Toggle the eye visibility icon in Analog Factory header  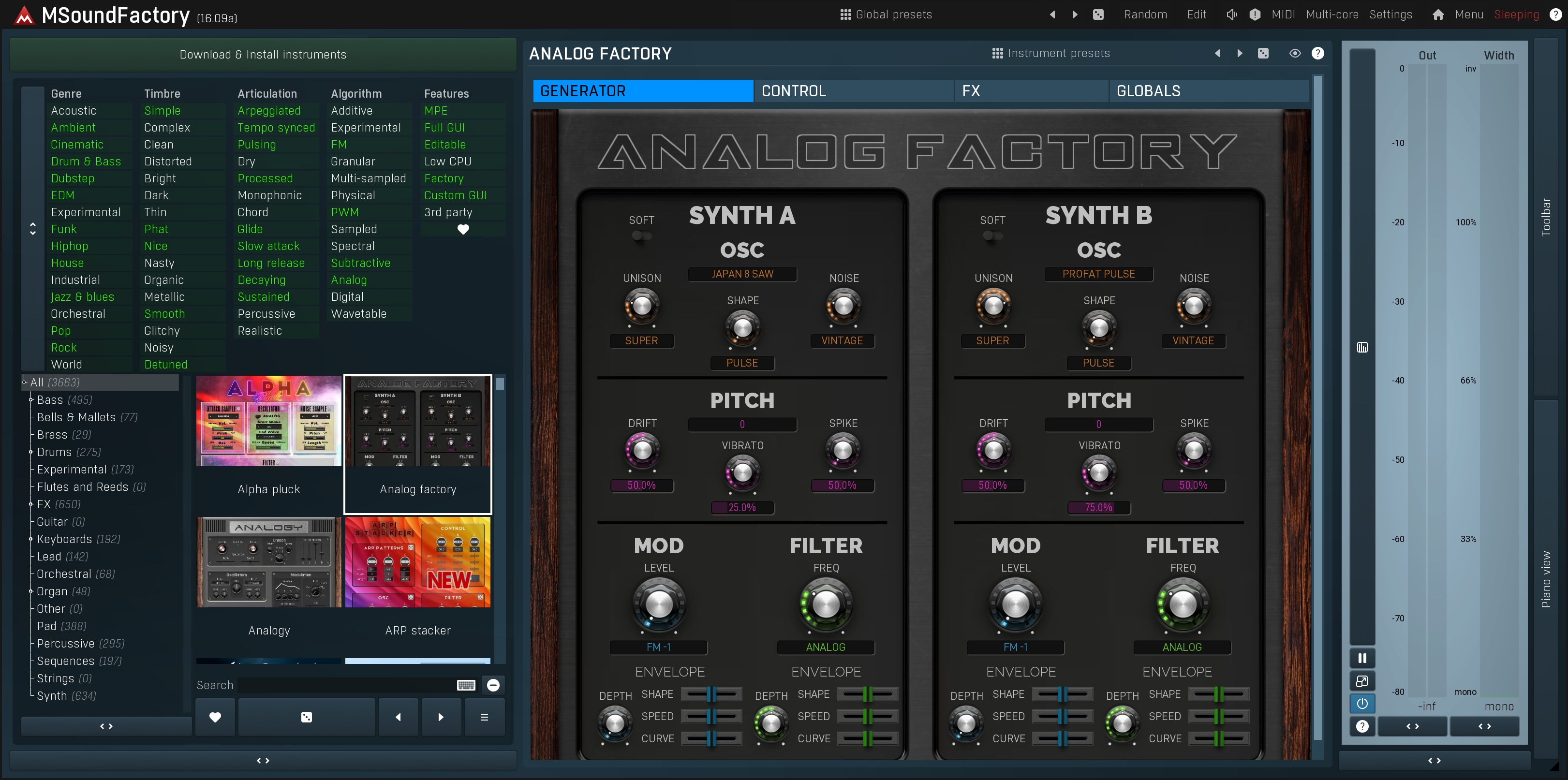click(x=1295, y=54)
